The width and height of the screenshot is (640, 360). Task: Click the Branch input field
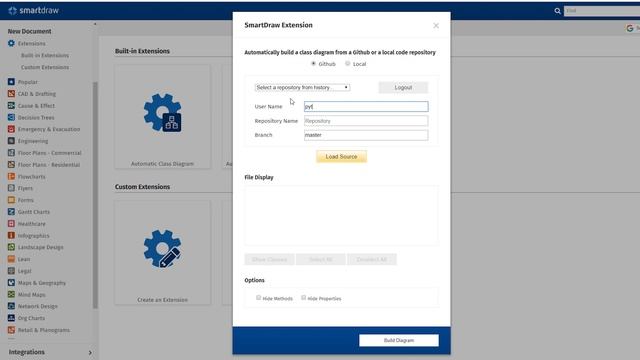[366, 135]
